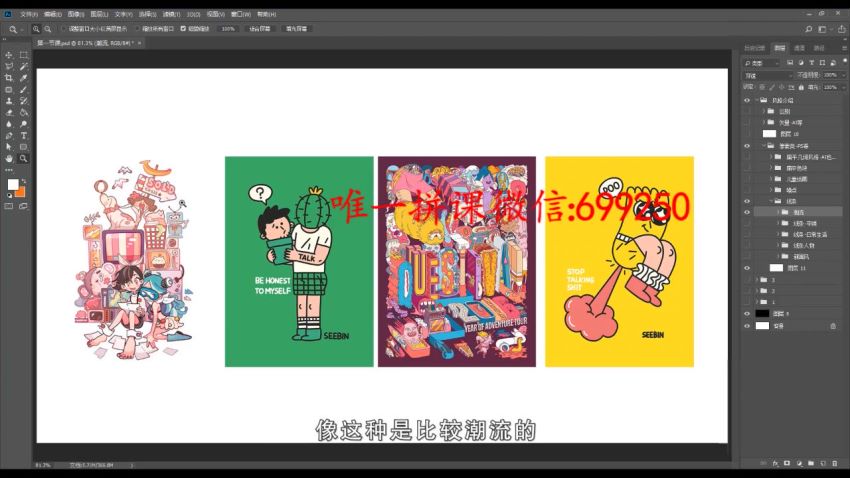Viewport: 850px width, 478px height.
Task: Hide the topmost layer group via eye
Action: 747,100
